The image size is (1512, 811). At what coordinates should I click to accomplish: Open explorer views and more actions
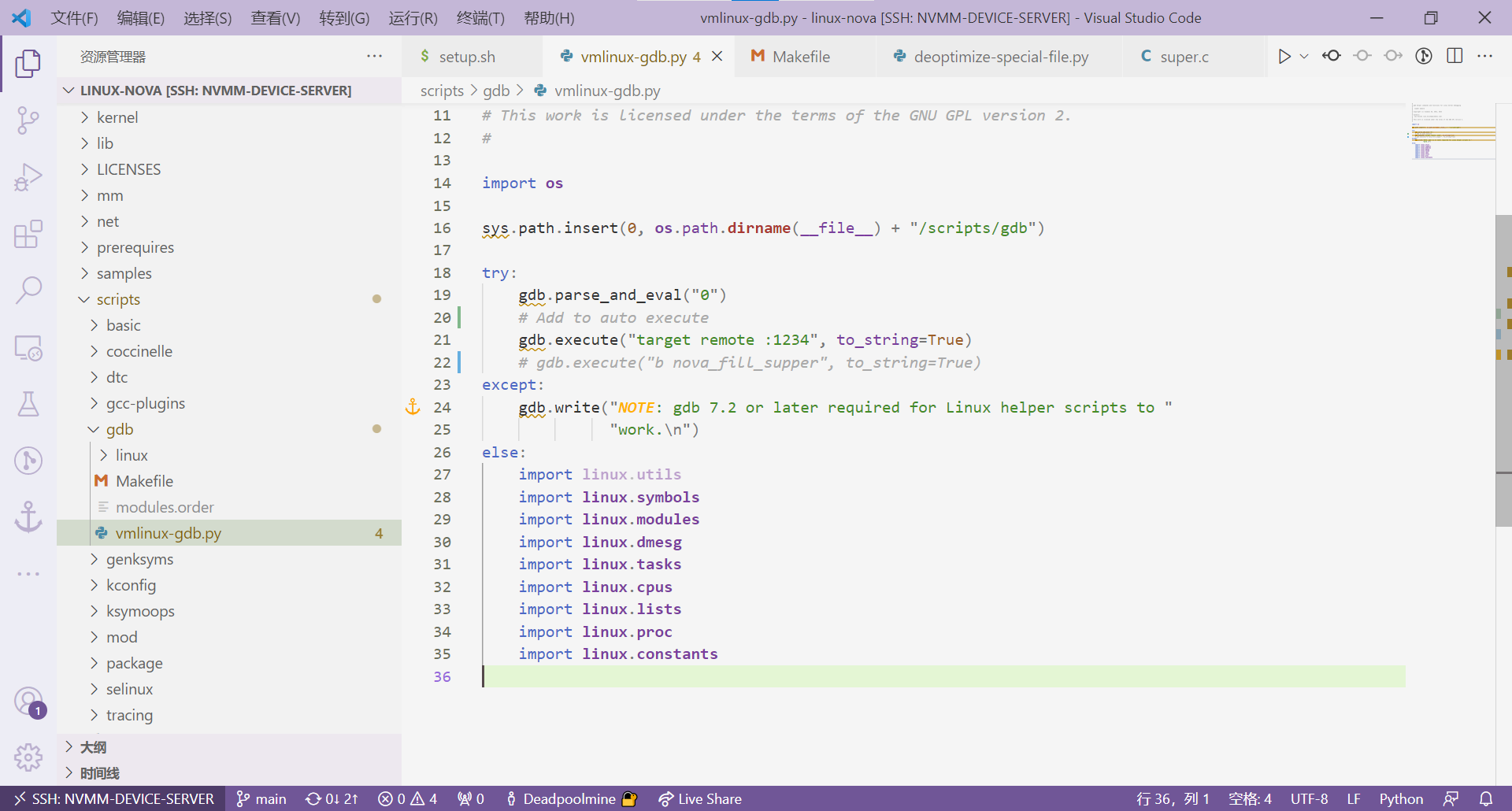click(374, 56)
